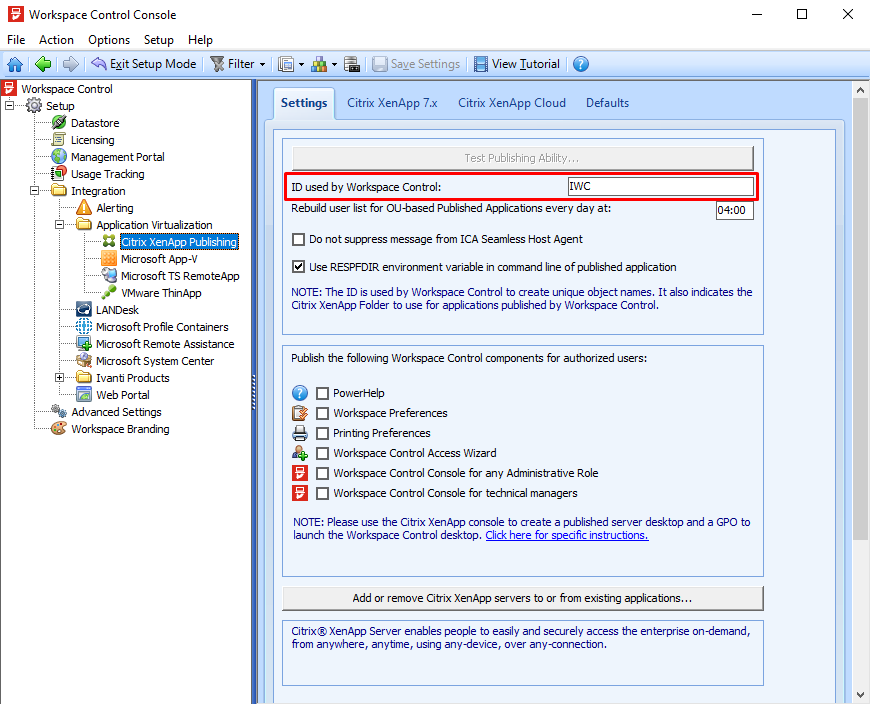Click Save Settings toolbar button
The width and height of the screenshot is (870, 704).
tap(416, 64)
